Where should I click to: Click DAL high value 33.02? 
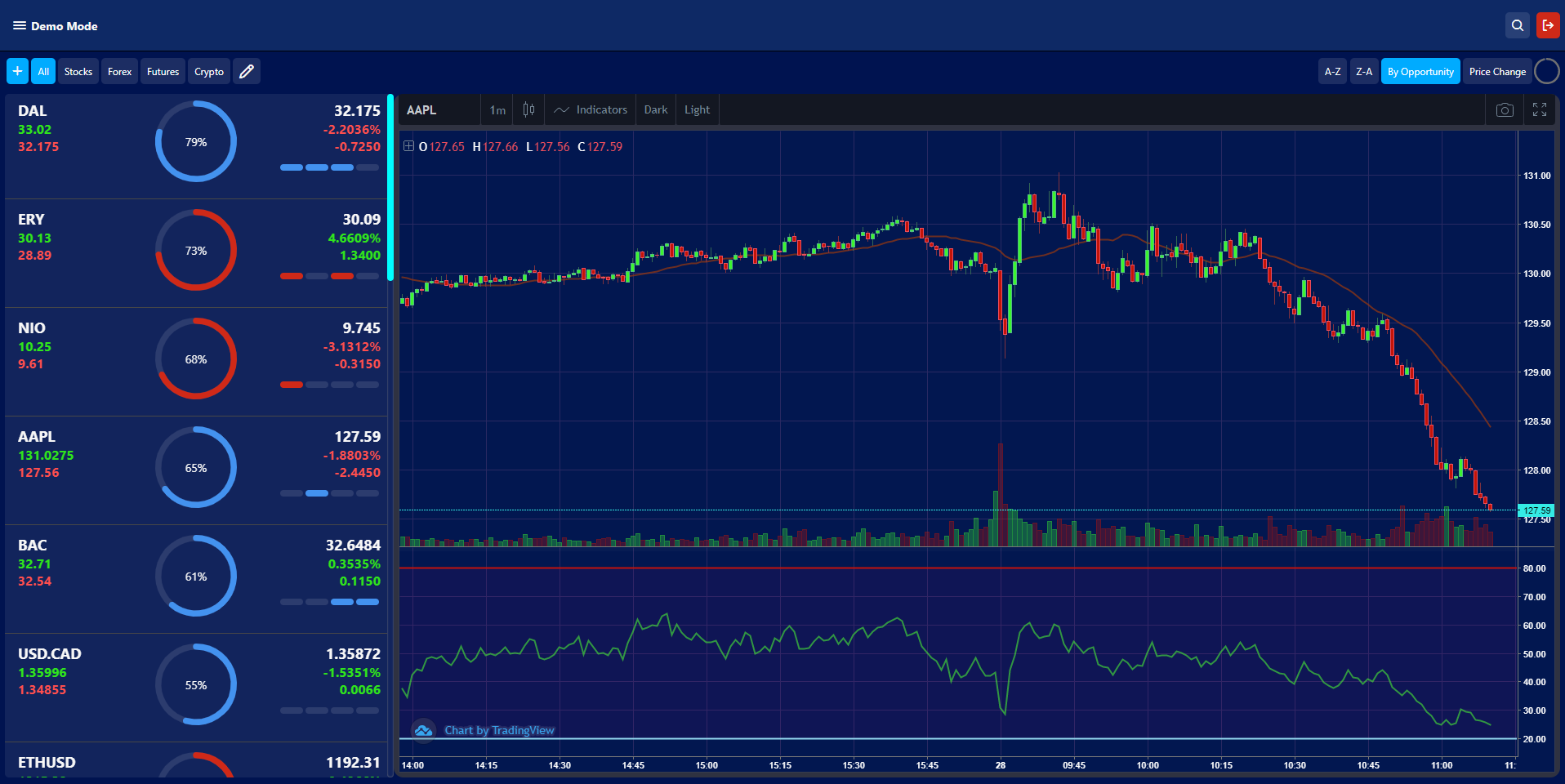tap(34, 129)
